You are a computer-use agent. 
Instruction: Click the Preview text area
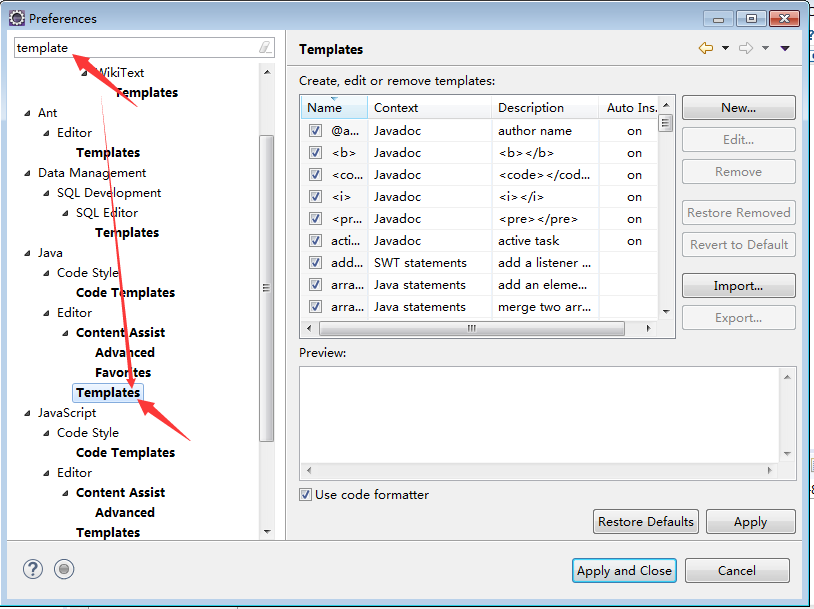pos(540,414)
